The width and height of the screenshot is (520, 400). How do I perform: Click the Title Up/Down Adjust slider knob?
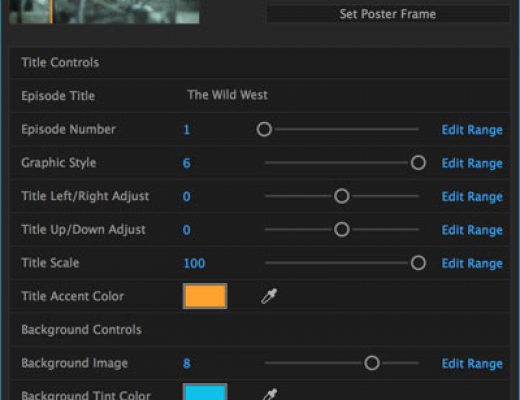pyautogui.click(x=342, y=229)
